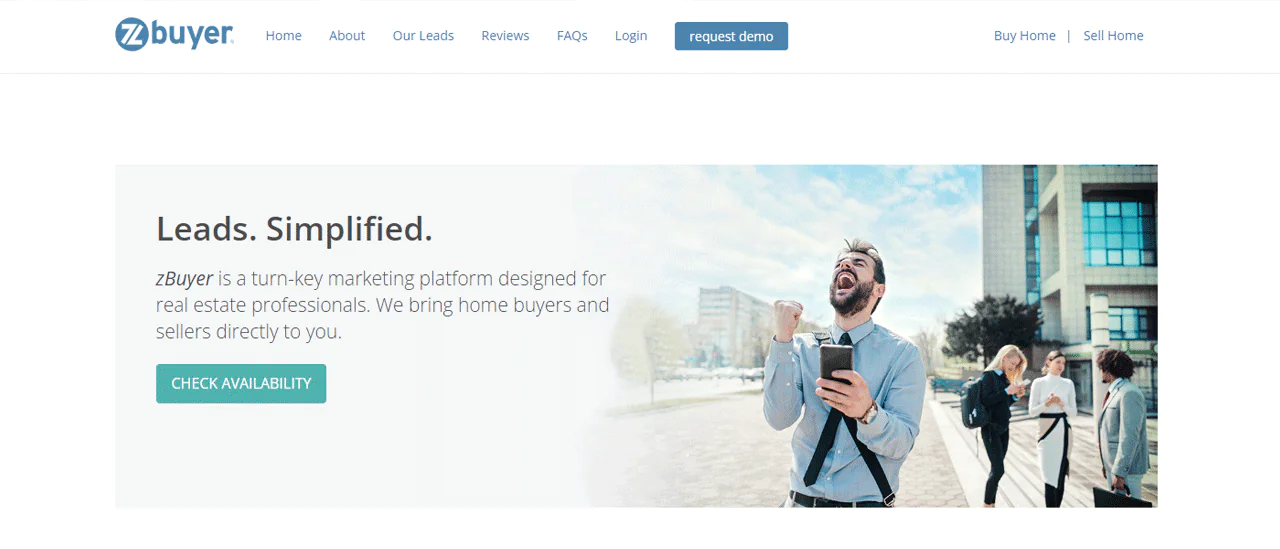Click the man's raised fist

click(x=788, y=322)
